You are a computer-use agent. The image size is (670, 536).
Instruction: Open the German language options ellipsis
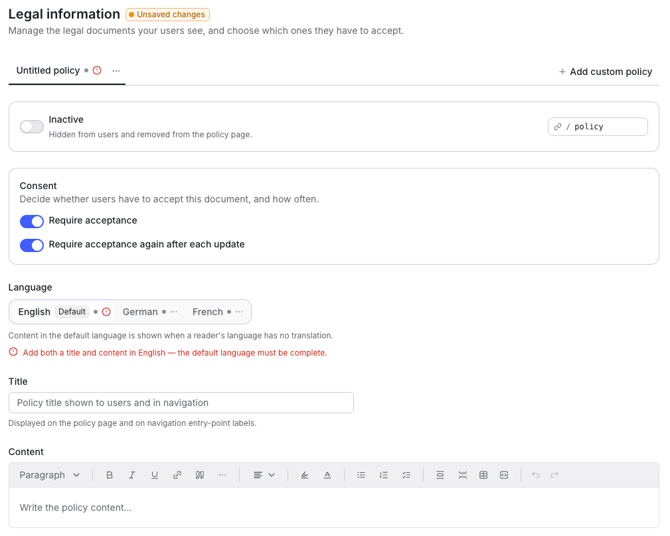tap(174, 312)
